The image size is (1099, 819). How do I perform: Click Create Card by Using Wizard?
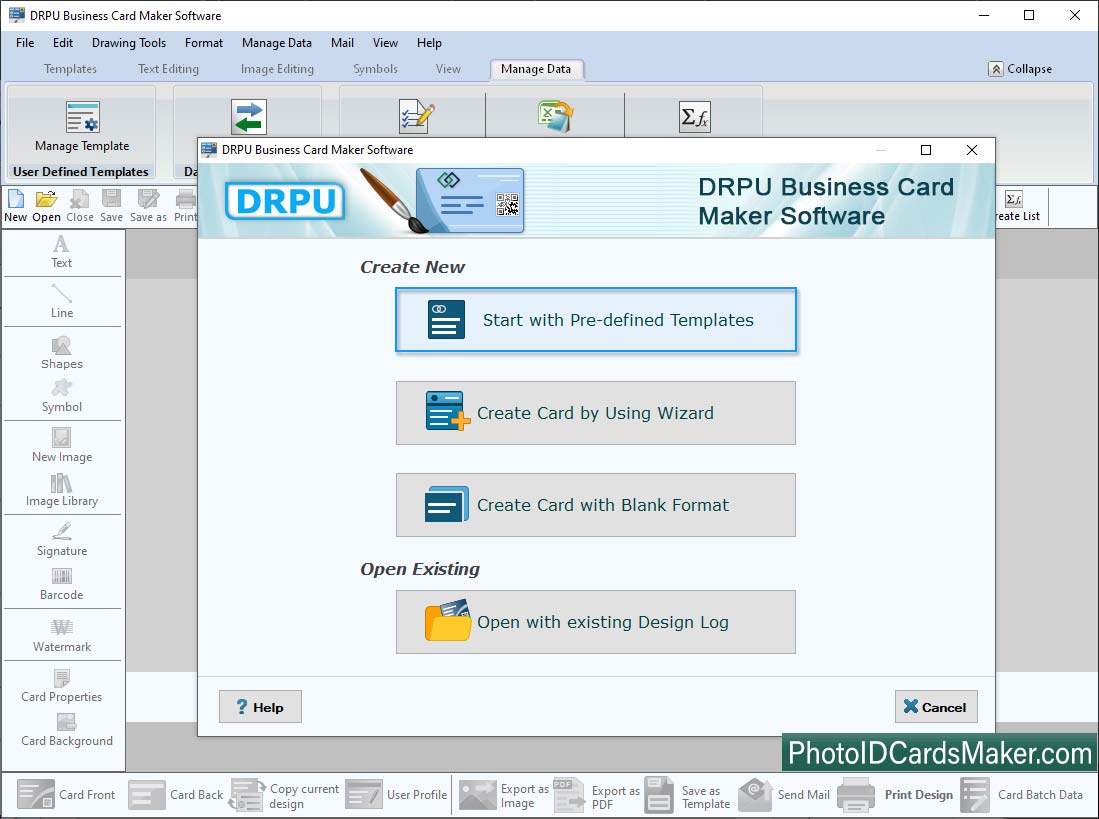(x=596, y=413)
